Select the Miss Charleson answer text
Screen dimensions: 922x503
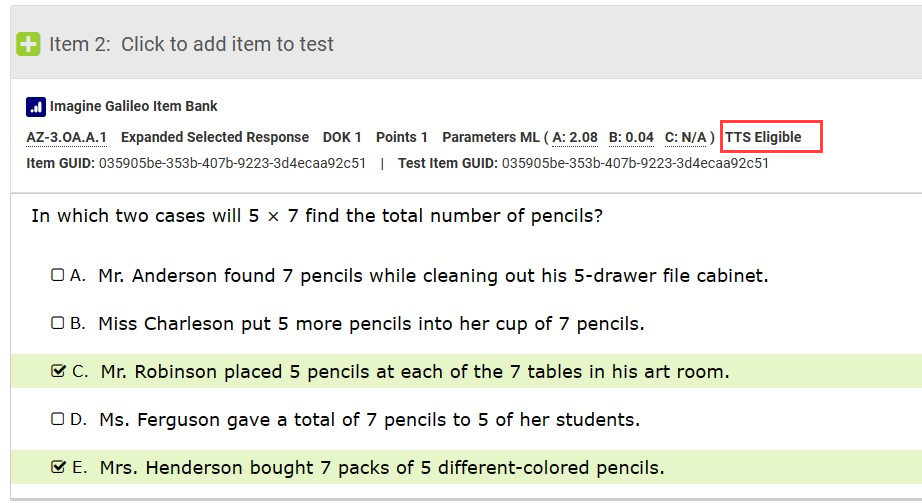point(371,324)
